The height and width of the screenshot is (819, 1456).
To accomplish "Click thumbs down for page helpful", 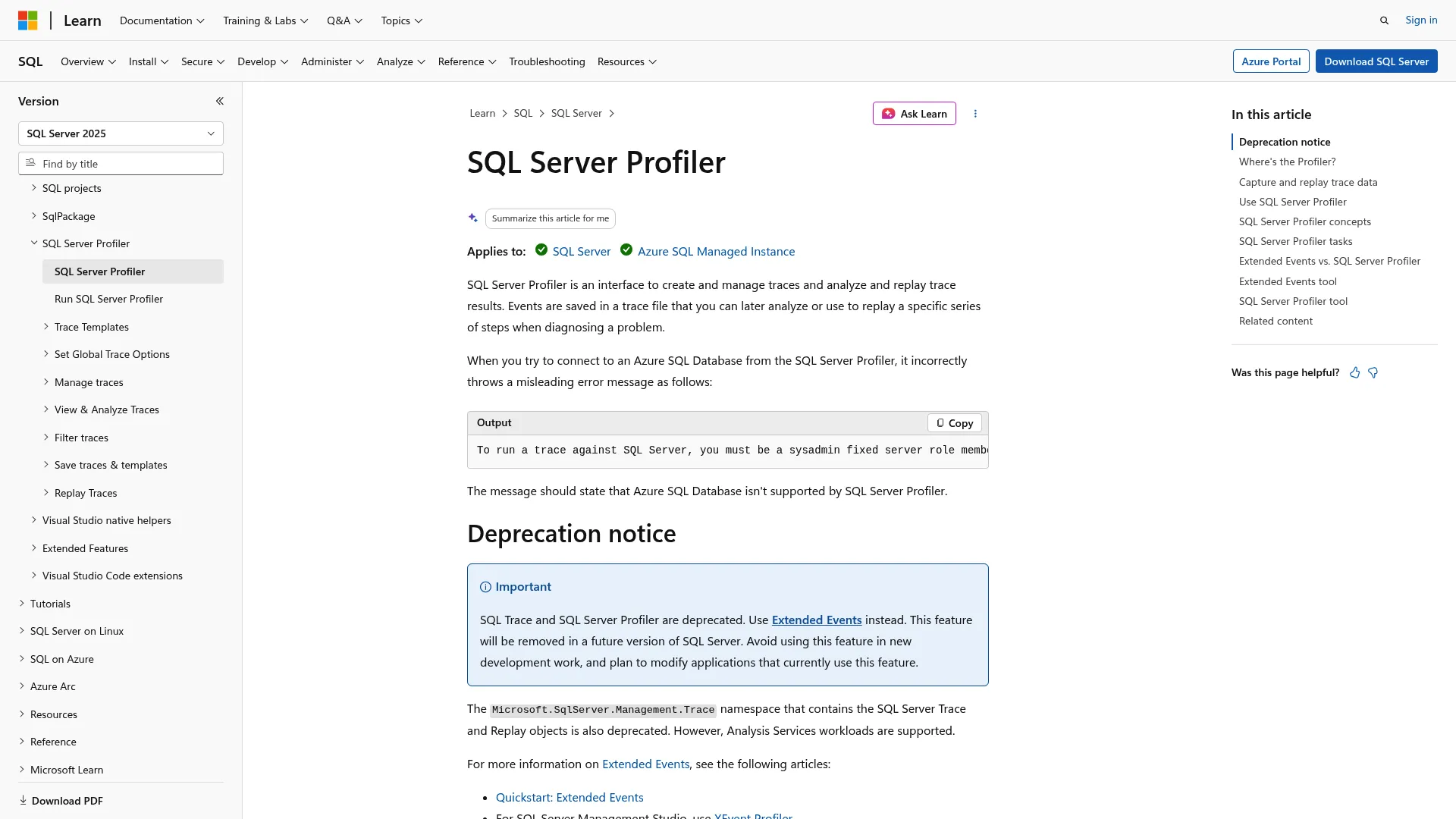I will (1373, 372).
